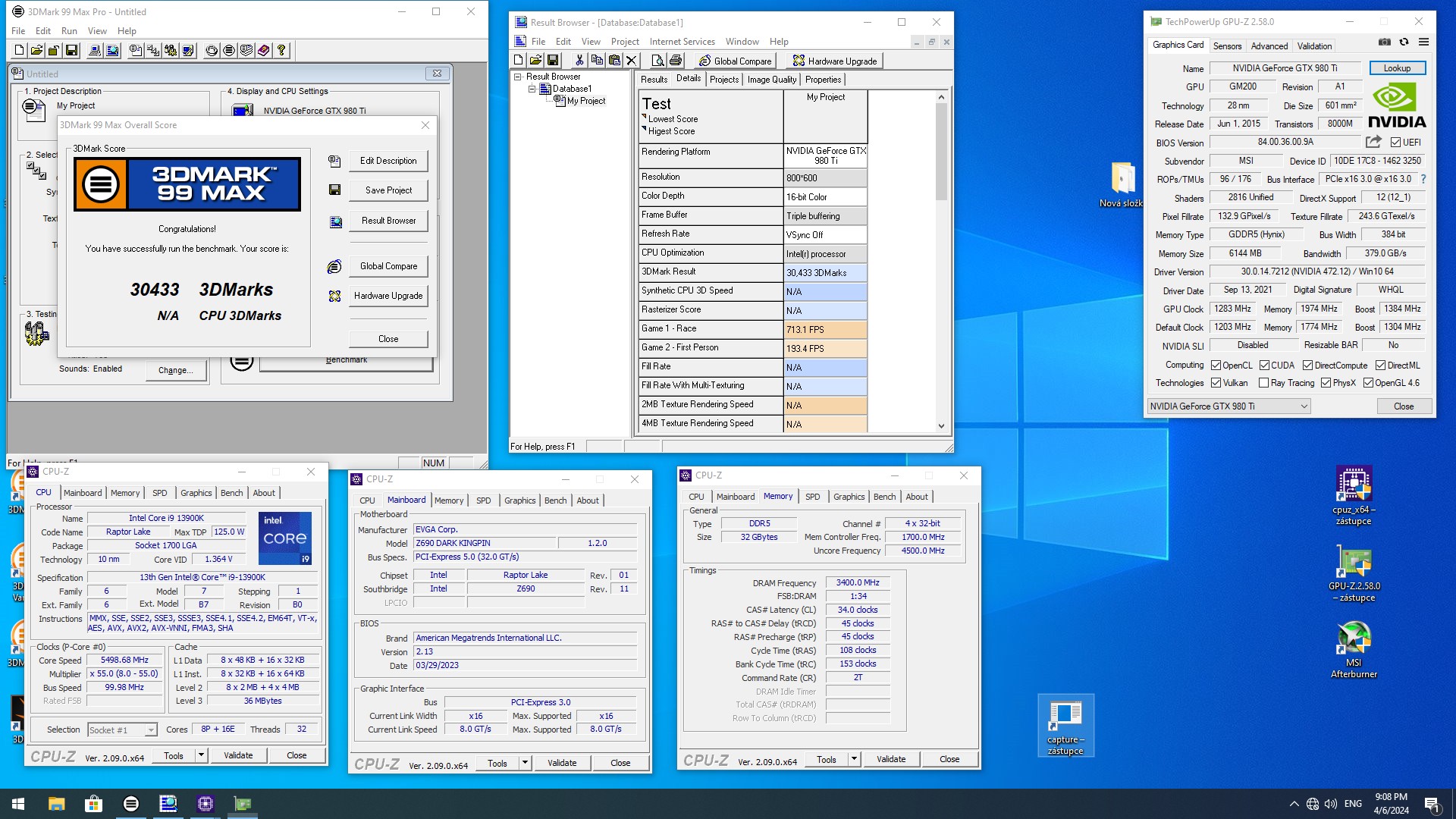Click the Save icon in Result Browser toolbar
This screenshot has height=819, width=1456.
[x=553, y=61]
